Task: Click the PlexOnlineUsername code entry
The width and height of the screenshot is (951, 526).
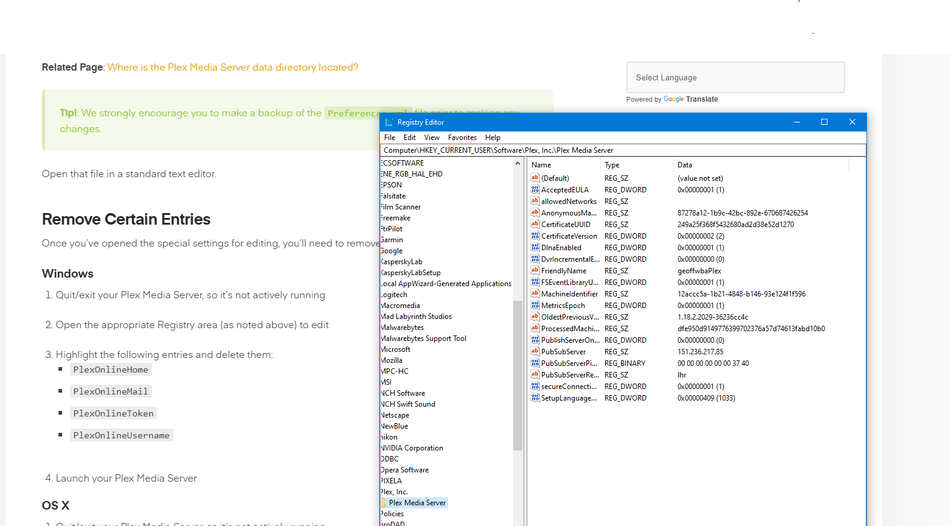Action: click(121, 435)
